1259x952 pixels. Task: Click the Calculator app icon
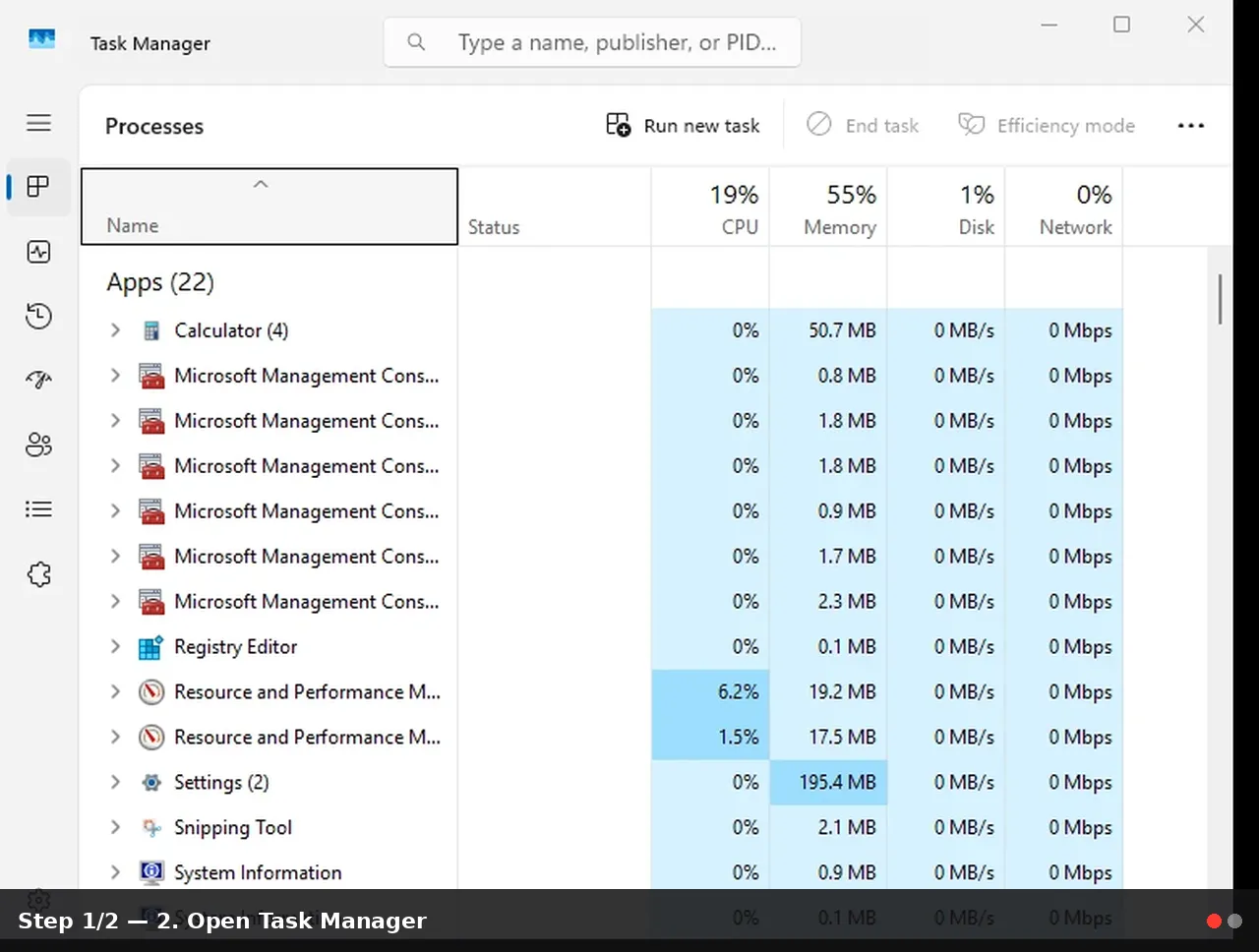tap(151, 330)
